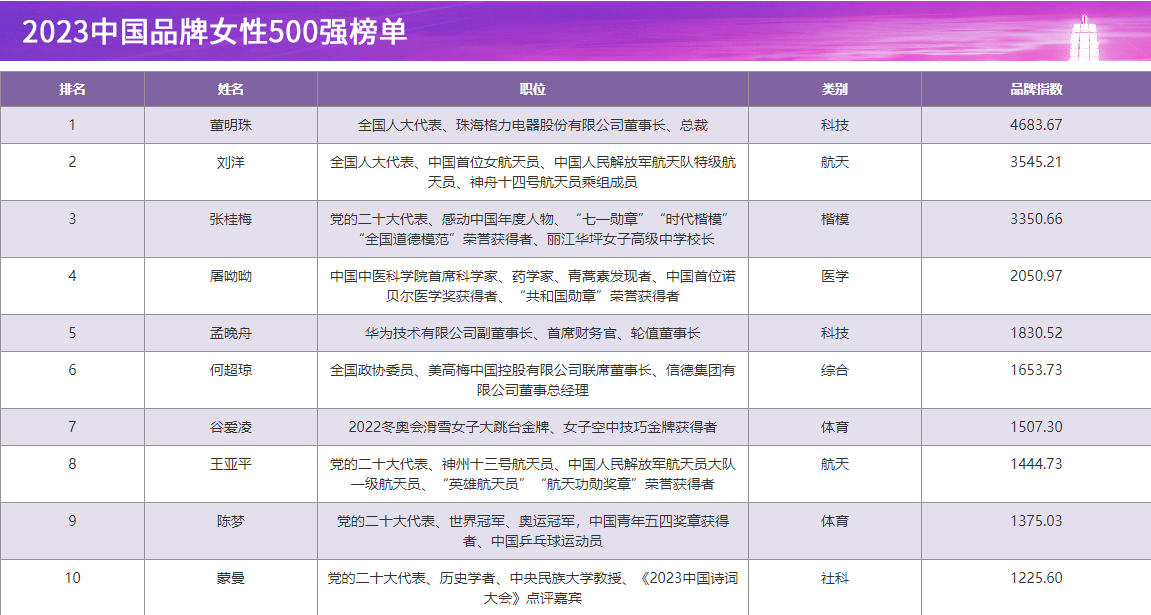
Task: Select the name 屠呦呦
Action: coord(230,277)
